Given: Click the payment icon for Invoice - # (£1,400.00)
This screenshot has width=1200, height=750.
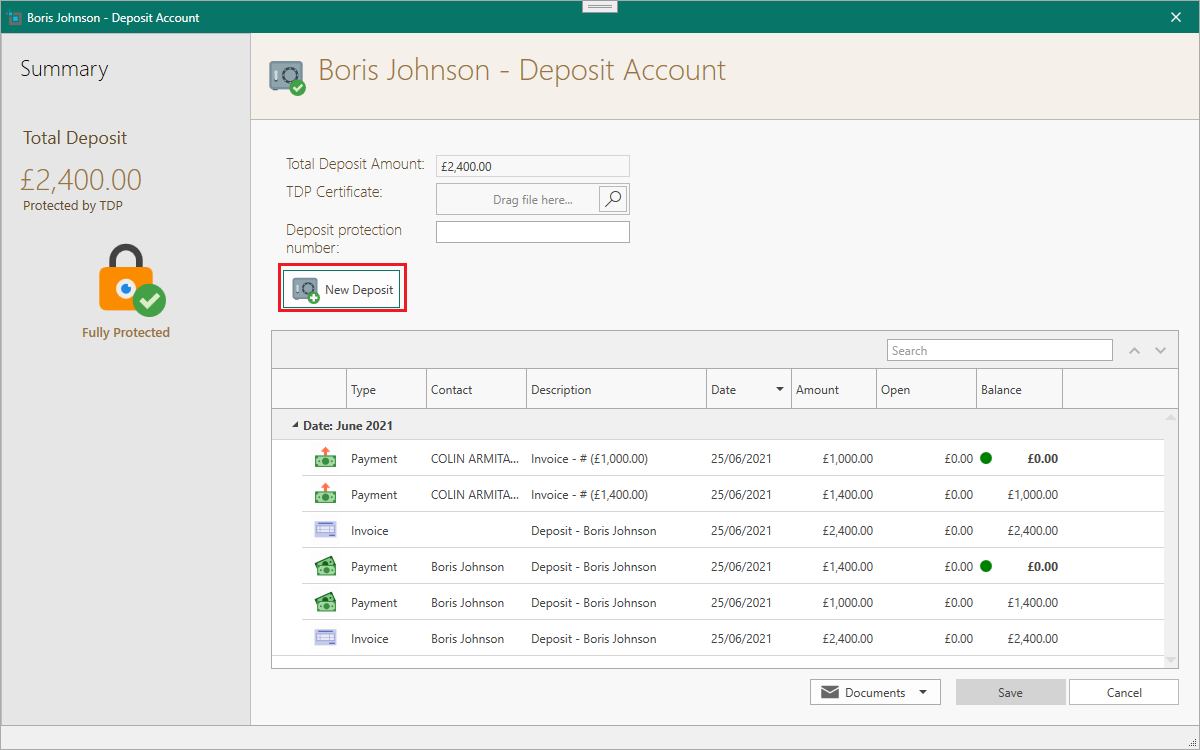Looking at the screenshot, I should (x=325, y=495).
